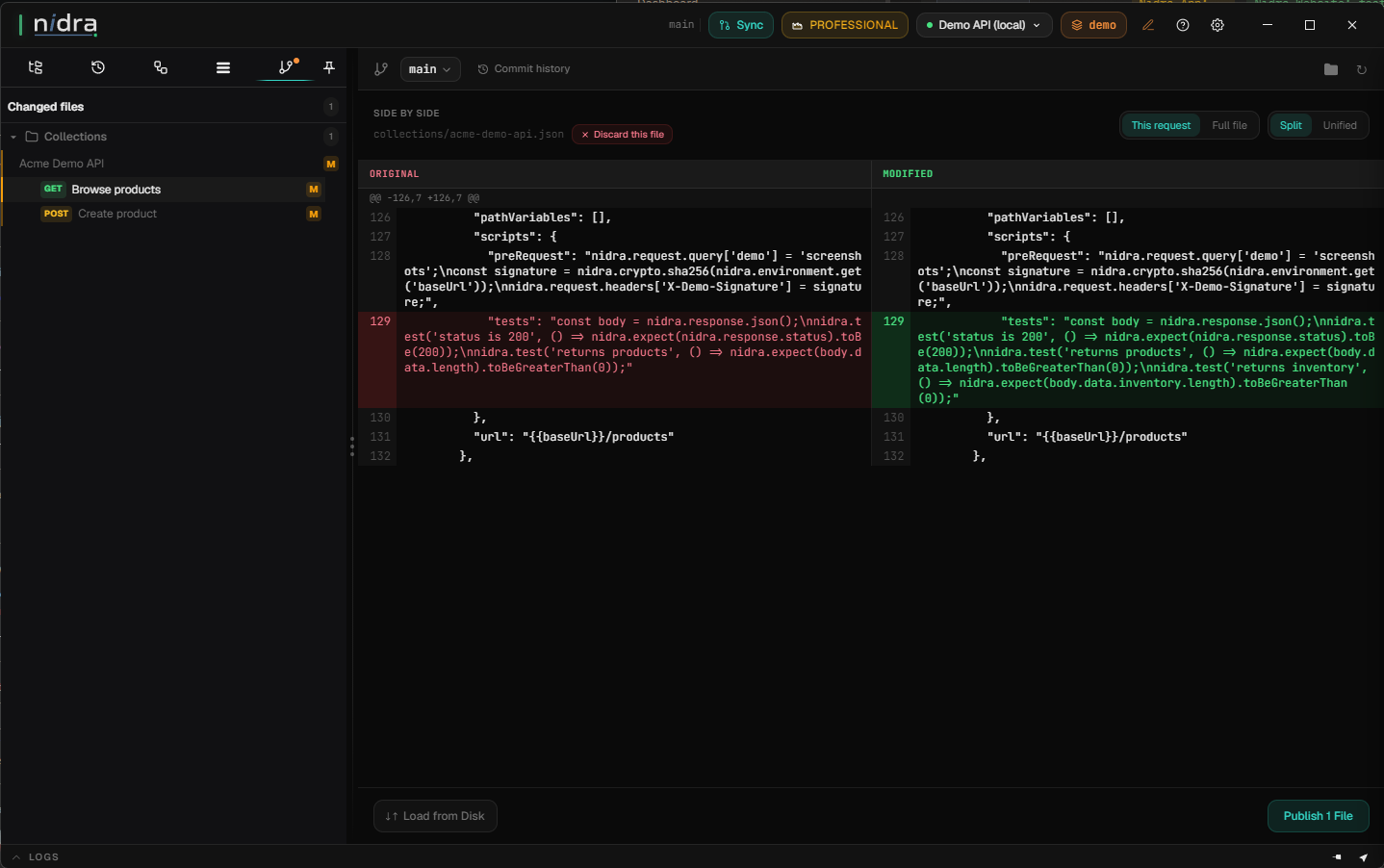This screenshot has height=868, width=1384.
Task: Click the SIDE BY SIDE label
Action: click(406, 114)
